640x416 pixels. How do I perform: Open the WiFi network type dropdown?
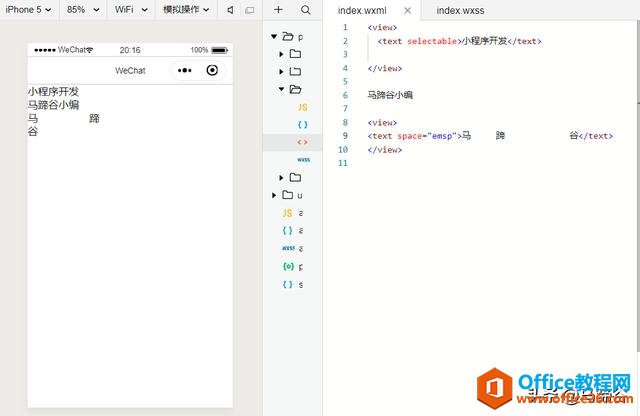coord(130,10)
